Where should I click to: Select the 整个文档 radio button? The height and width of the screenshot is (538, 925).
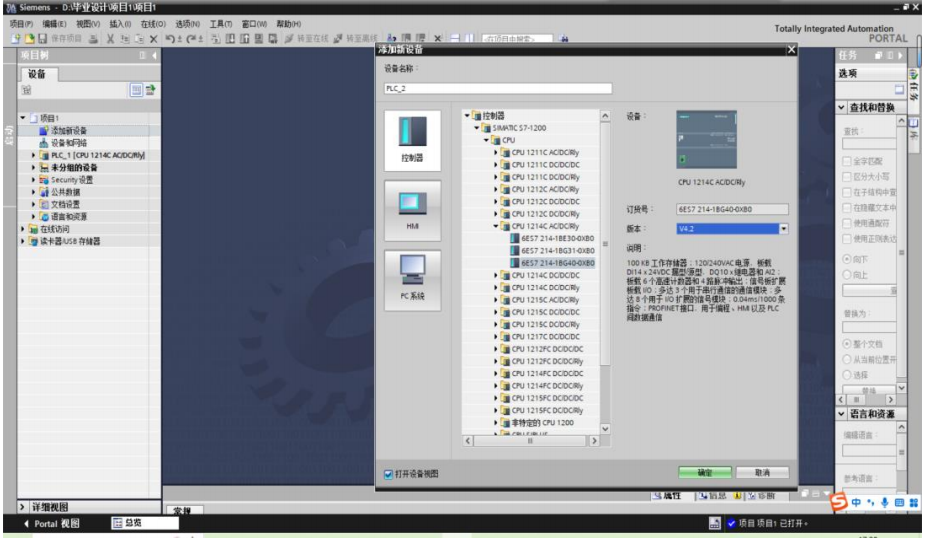click(847, 344)
